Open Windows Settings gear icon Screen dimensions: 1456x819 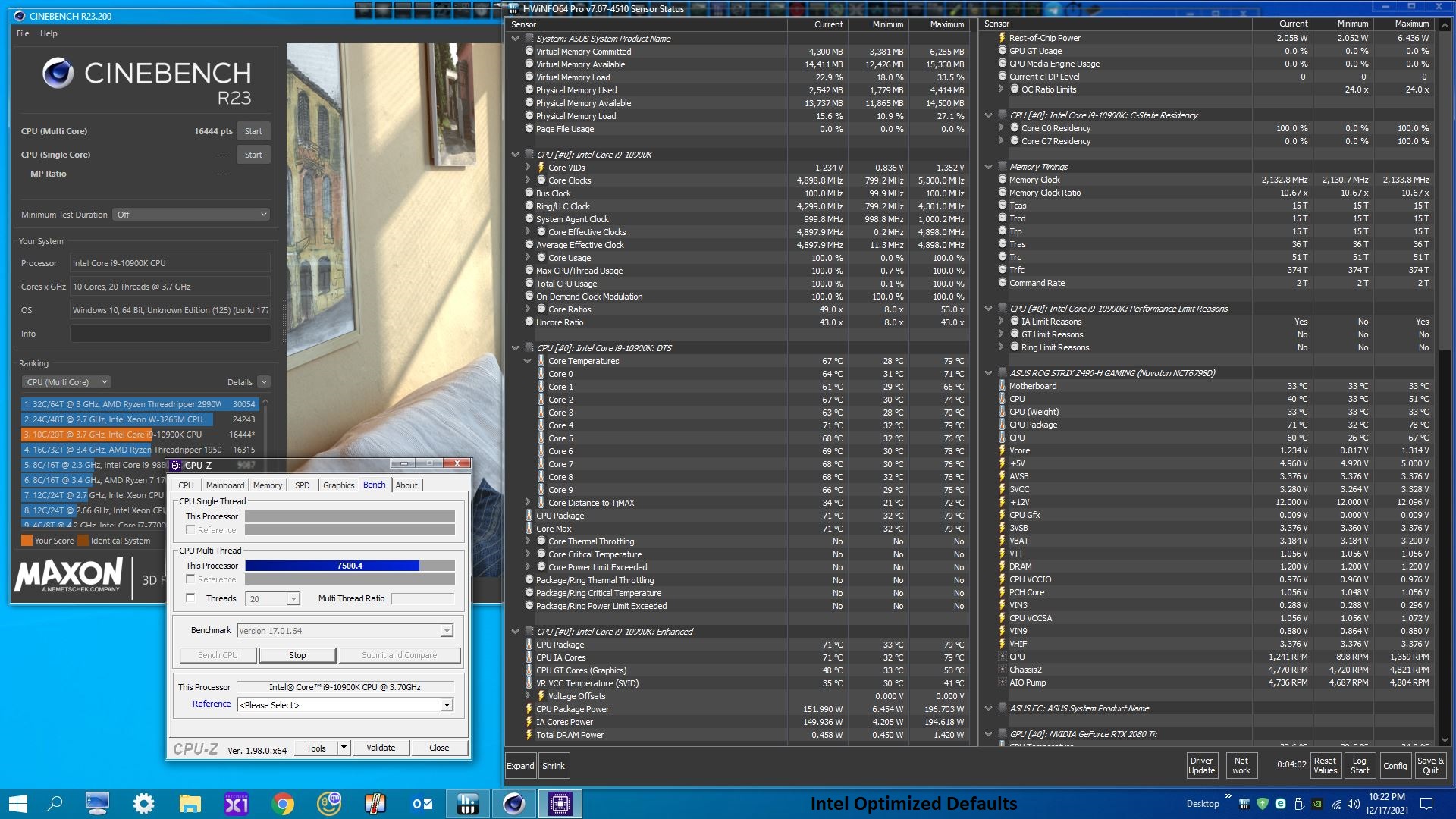143,804
